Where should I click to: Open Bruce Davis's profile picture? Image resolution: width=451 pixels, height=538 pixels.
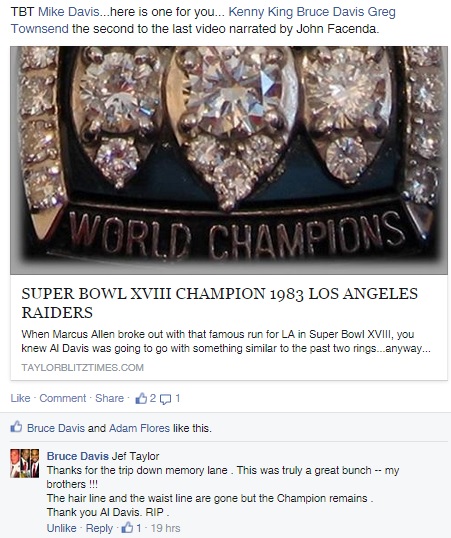pyautogui.click(x=25, y=463)
